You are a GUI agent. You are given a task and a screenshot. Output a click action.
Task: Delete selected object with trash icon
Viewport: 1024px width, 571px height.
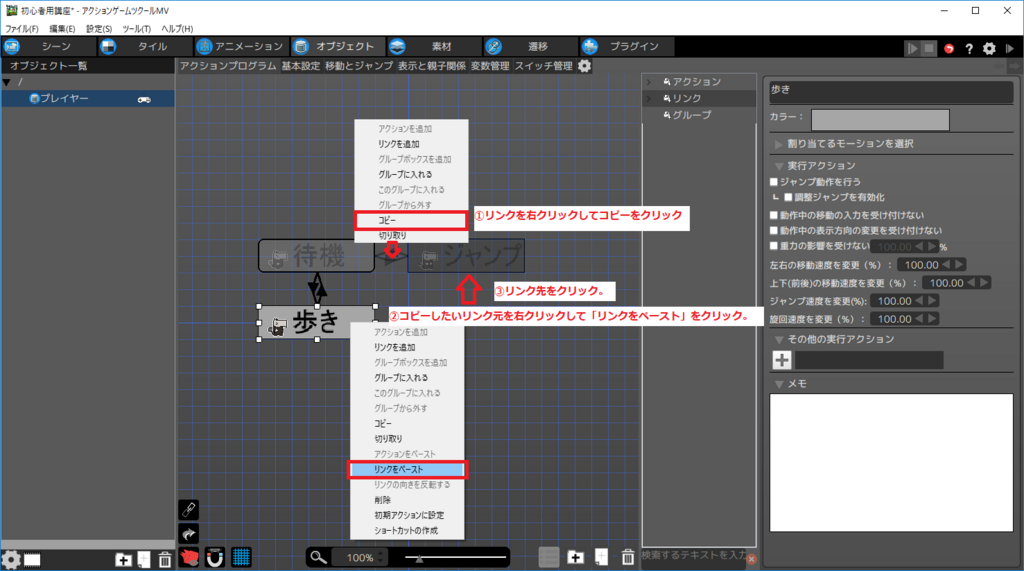point(165,559)
